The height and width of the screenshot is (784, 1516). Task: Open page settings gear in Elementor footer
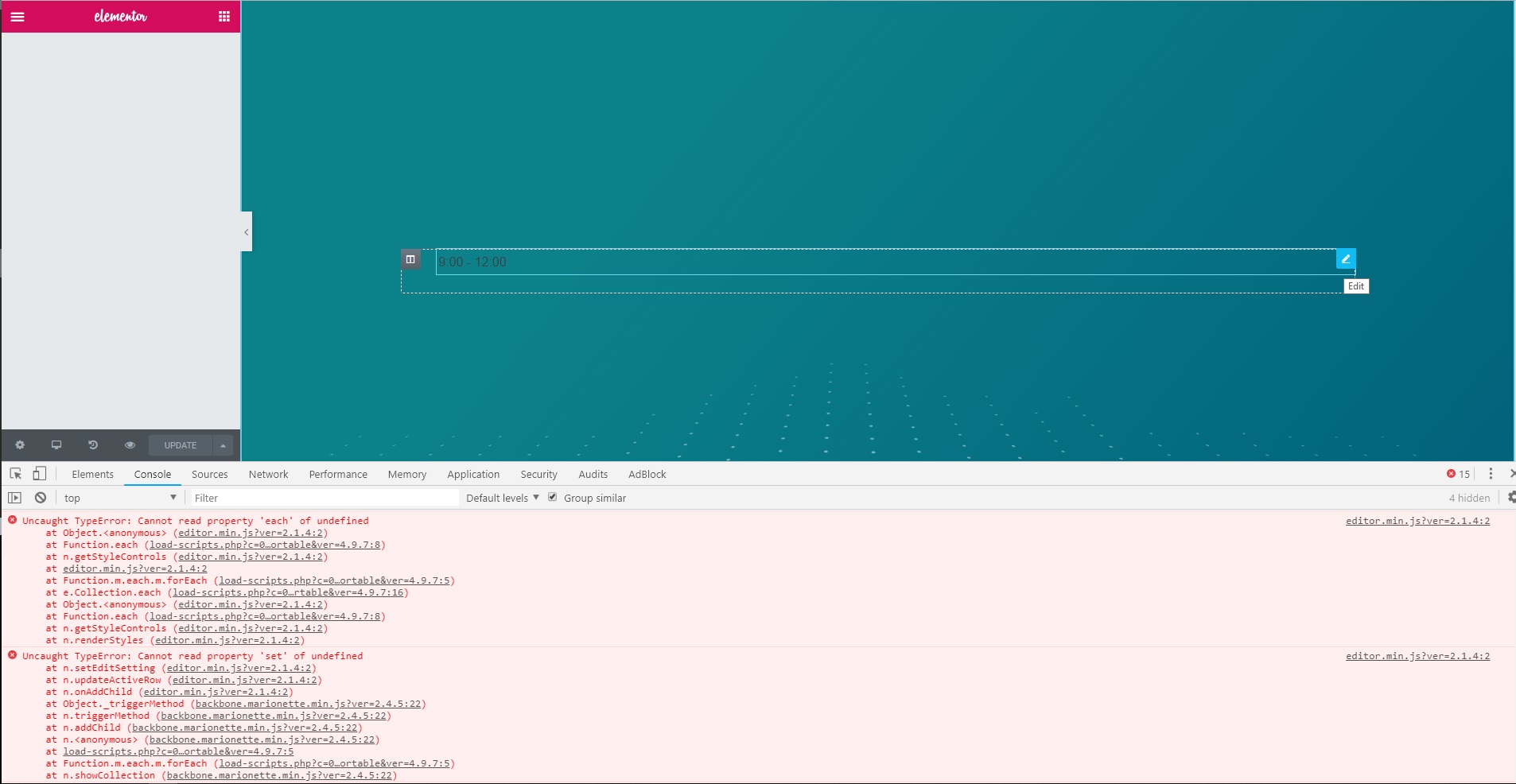pos(20,445)
